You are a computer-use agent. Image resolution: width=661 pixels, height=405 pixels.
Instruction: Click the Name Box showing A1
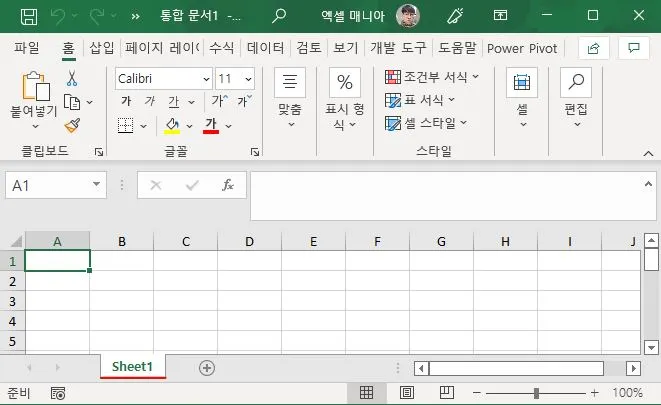coord(56,185)
